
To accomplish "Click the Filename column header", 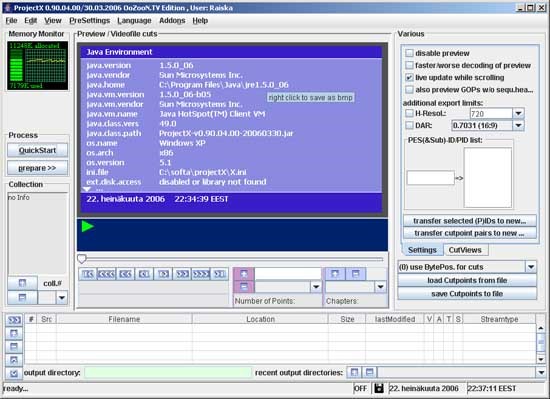I will (x=124, y=319).
